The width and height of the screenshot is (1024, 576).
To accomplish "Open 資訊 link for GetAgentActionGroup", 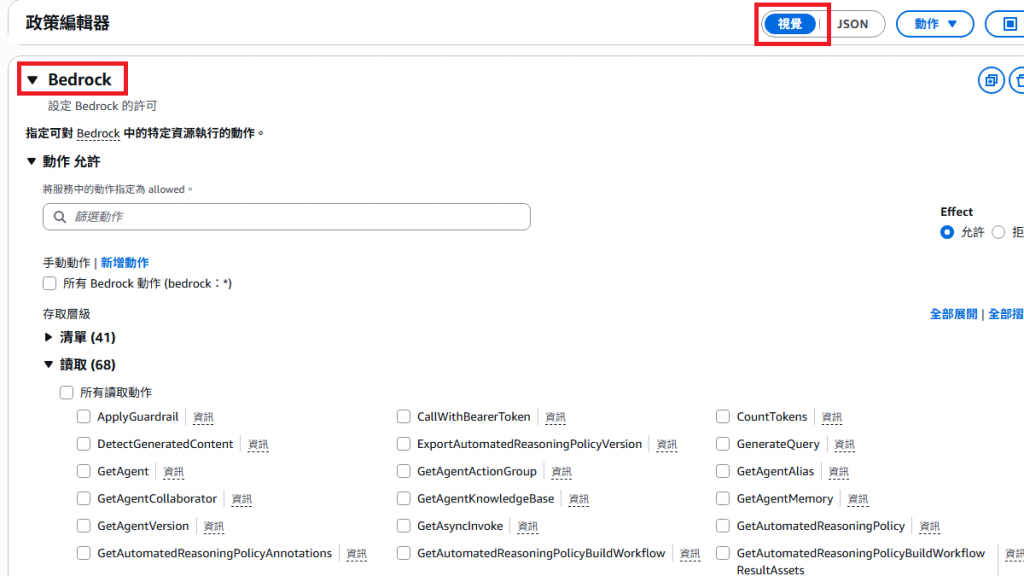I will 561,472.
